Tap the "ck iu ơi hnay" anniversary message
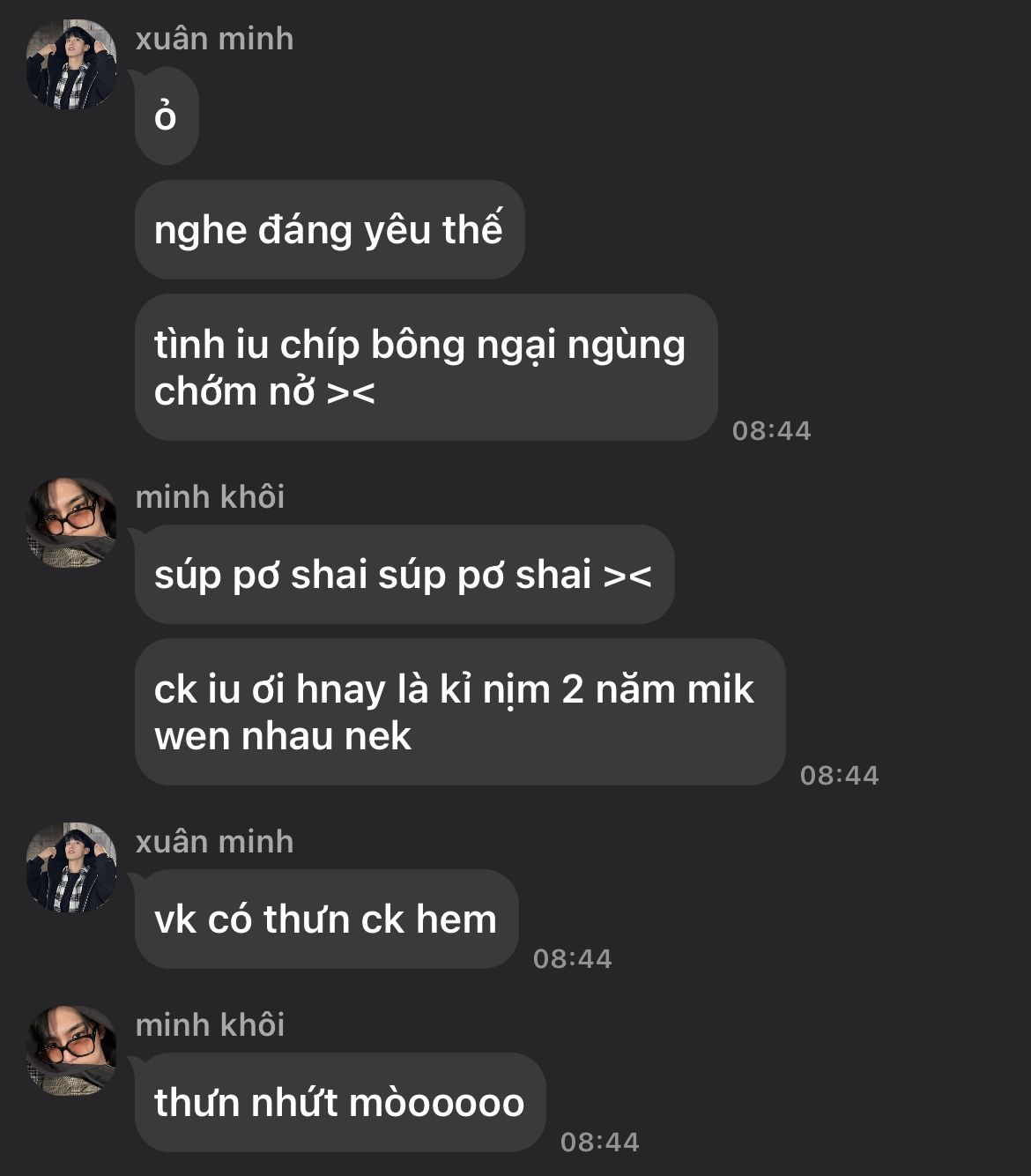Viewport: 1031px width, 1176px height. click(x=460, y=712)
